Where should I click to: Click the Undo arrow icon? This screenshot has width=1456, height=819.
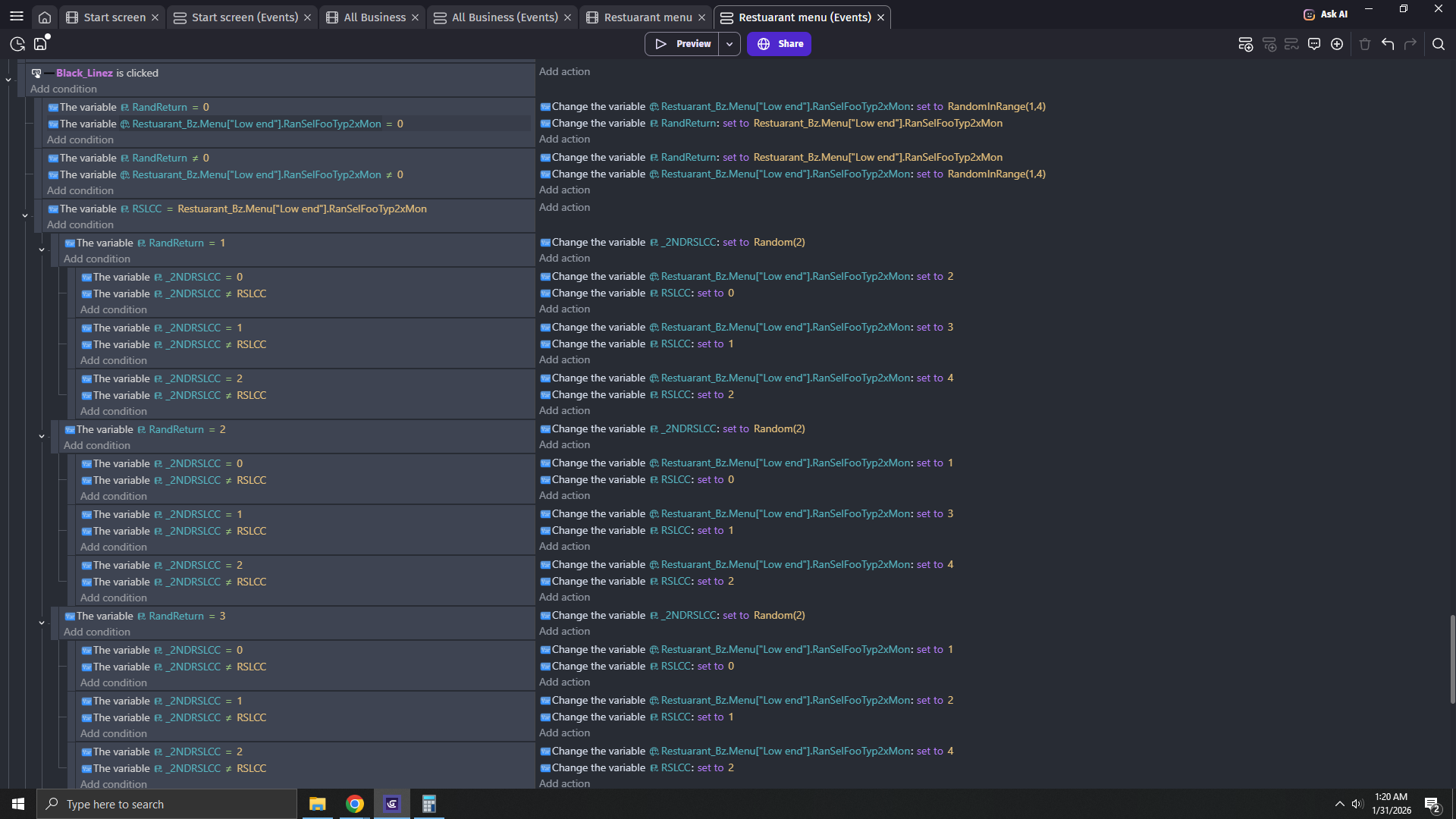[1388, 44]
